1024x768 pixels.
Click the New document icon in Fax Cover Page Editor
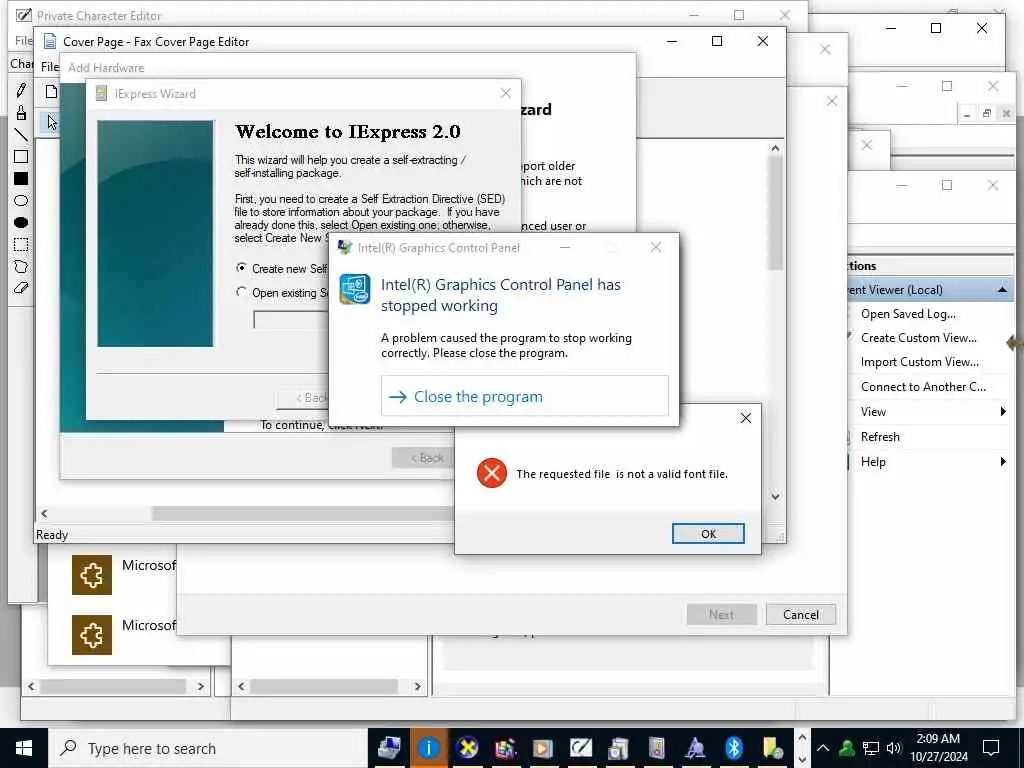[x=51, y=91]
